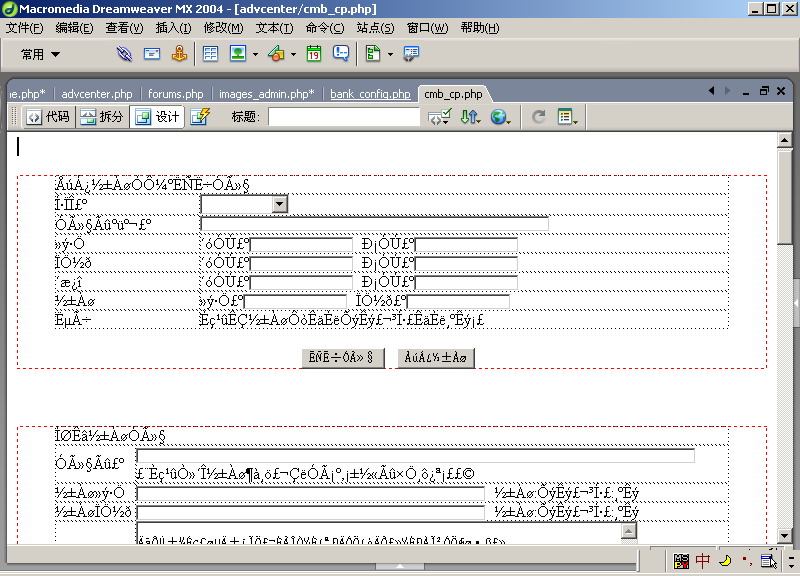Click the Comment icon in Insert bar
The image size is (800, 576).
[x=341, y=54]
